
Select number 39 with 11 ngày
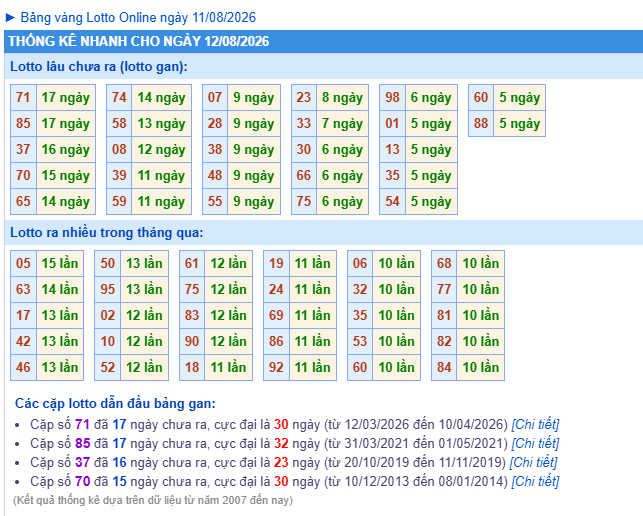point(119,176)
